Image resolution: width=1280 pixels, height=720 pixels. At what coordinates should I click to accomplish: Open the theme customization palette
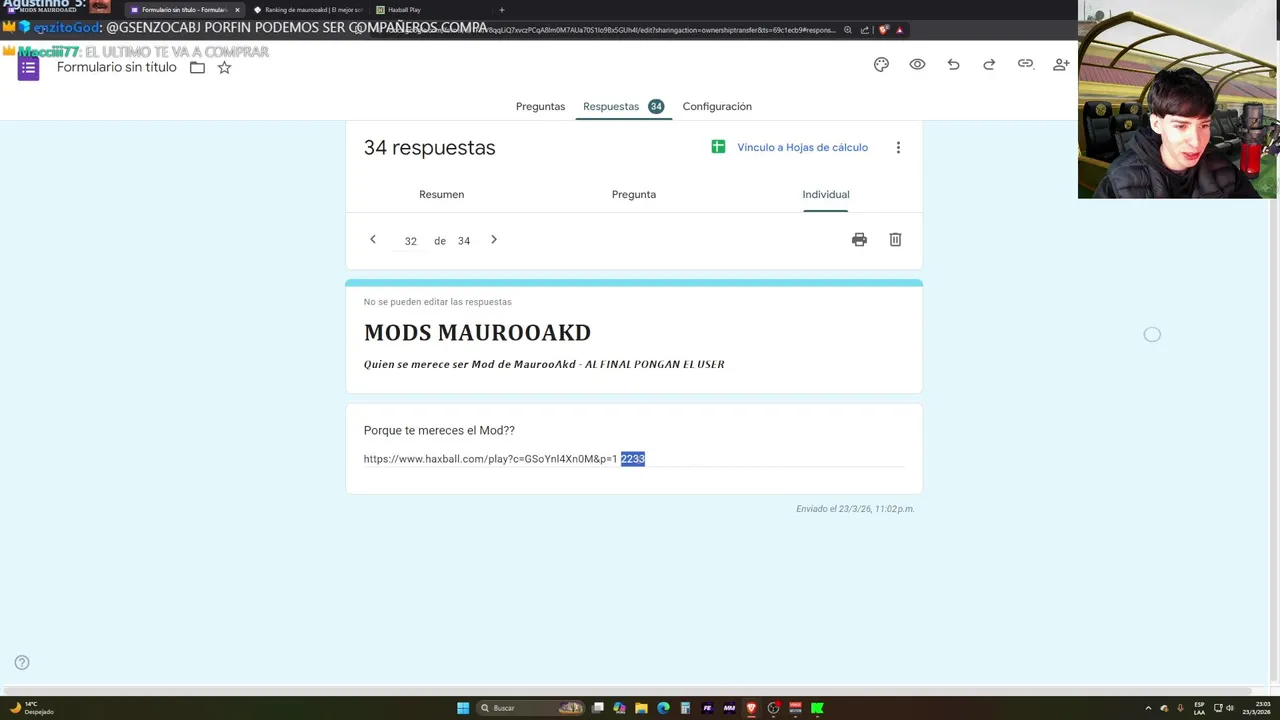click(881, 64)
